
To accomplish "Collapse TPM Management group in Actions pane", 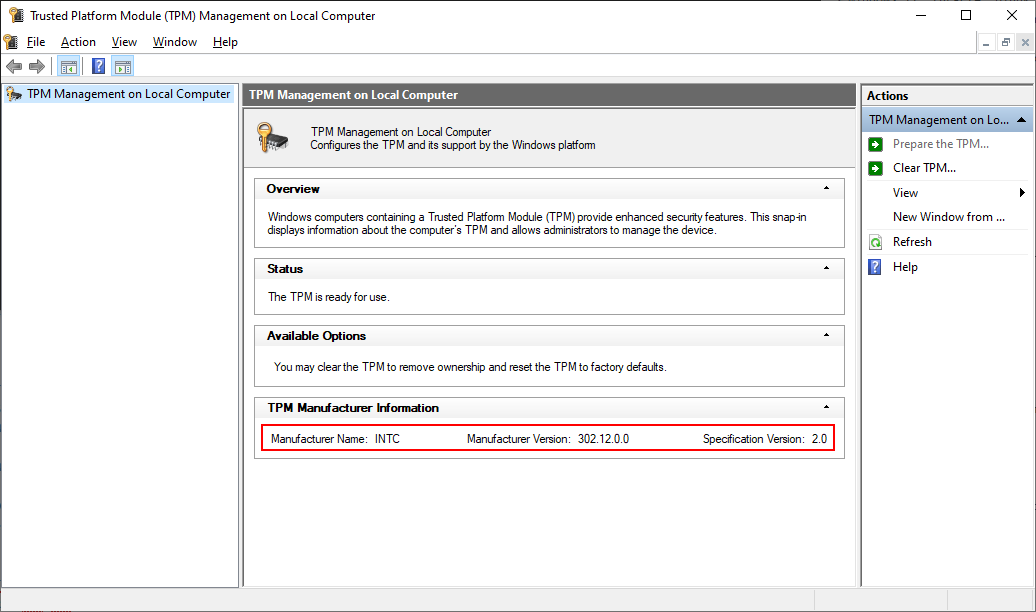I will click(1021, 120).
